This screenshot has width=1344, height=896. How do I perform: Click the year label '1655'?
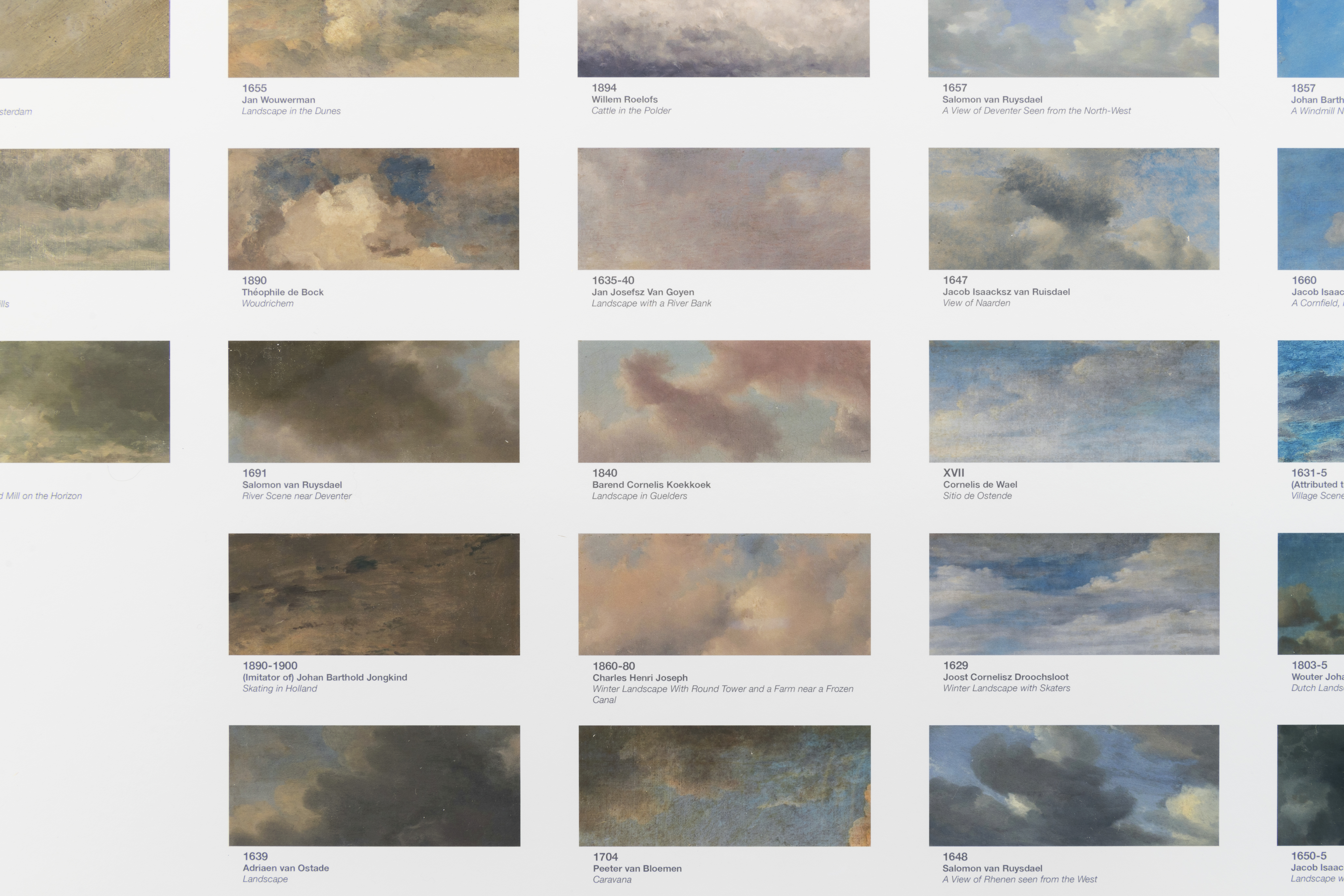click(x=254, y=88)
